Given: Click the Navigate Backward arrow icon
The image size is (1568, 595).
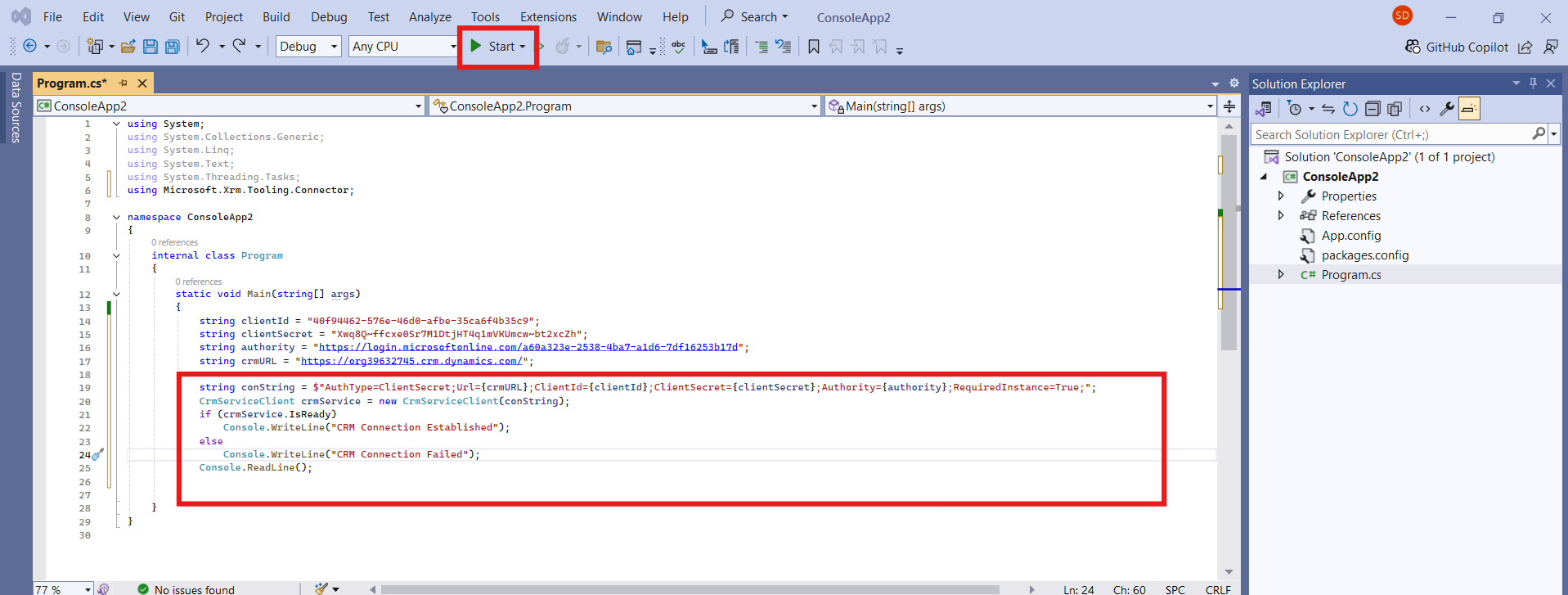Looking at the screenshot, I should click(x=30, y=47).
